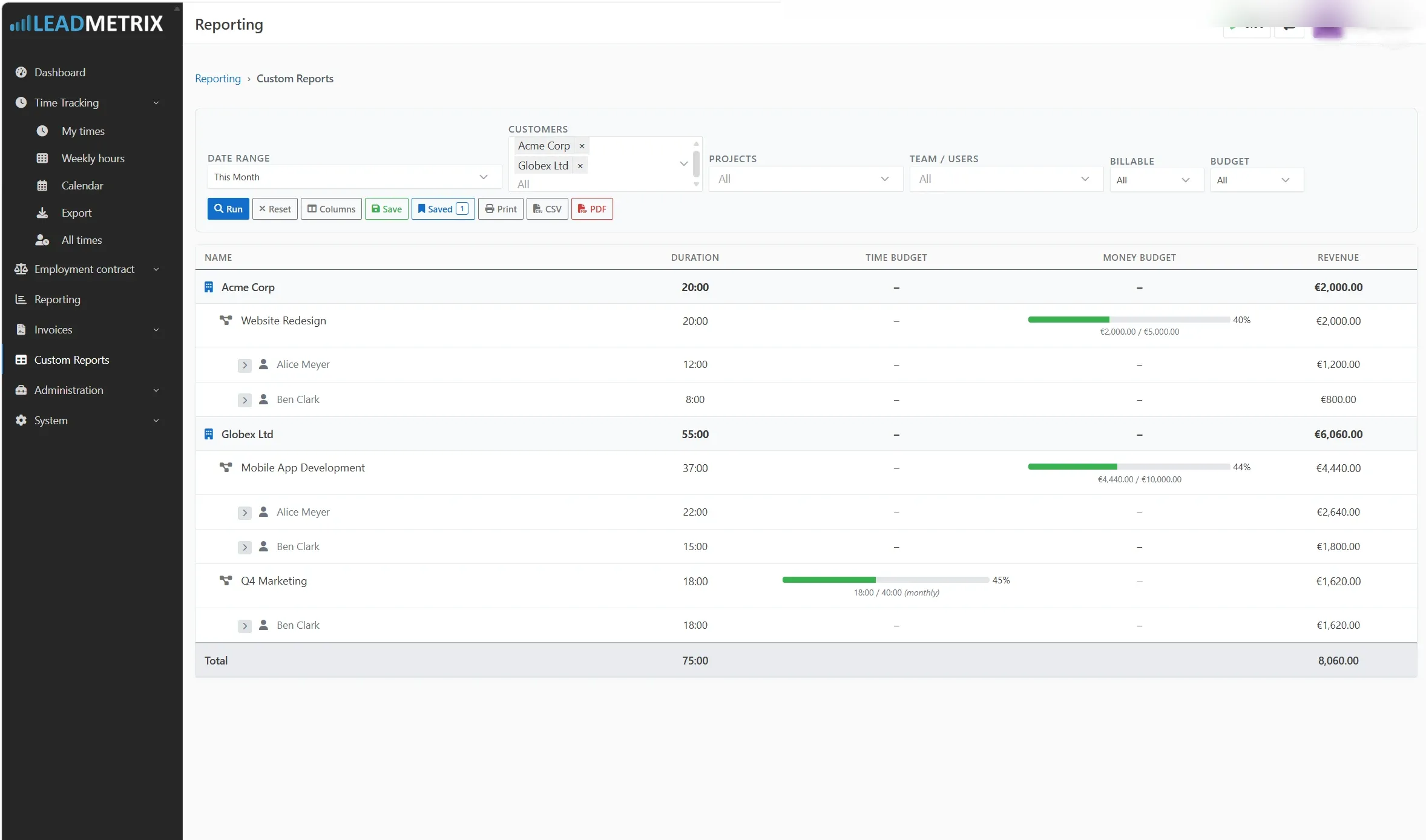Remove Globex Ltd from customers filter
The image size is (1426, 840).
580,166
